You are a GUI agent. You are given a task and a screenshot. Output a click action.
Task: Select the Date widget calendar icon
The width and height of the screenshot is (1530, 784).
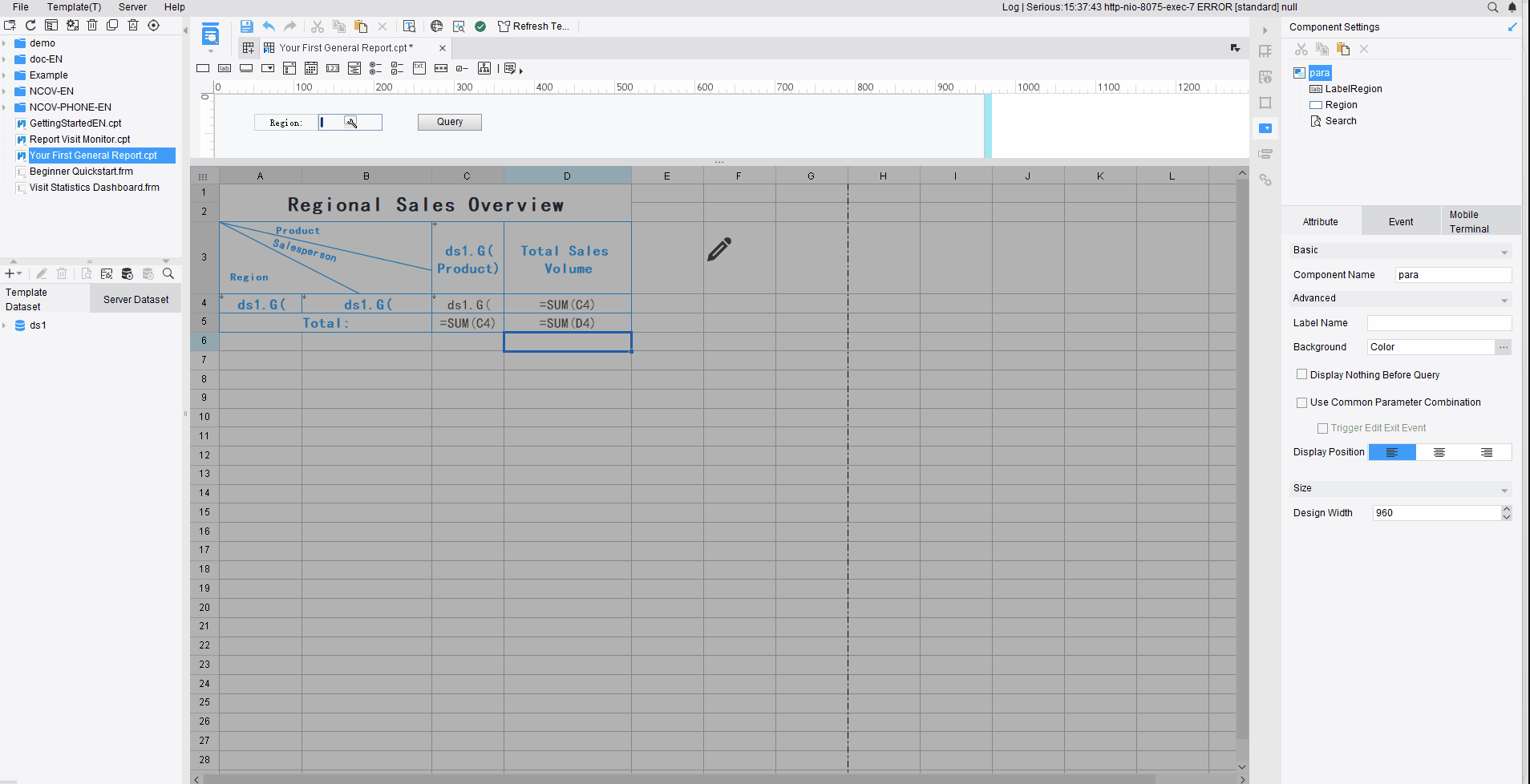[x=311, y=69]
